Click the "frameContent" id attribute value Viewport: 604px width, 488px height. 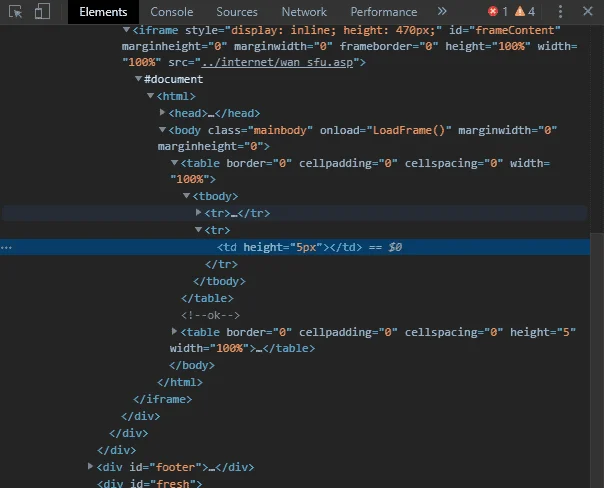tap(515, 30)
